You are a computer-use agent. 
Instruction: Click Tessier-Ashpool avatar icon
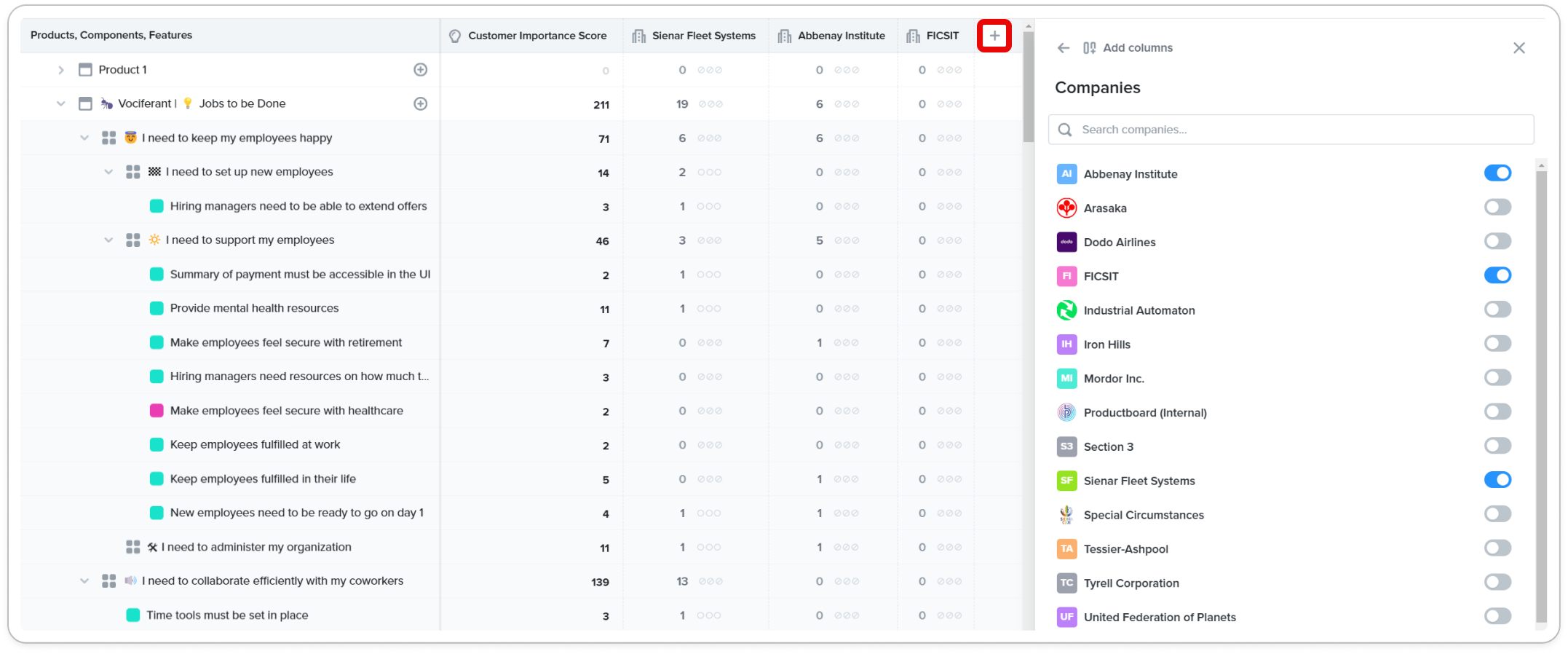click(1066, 549)
